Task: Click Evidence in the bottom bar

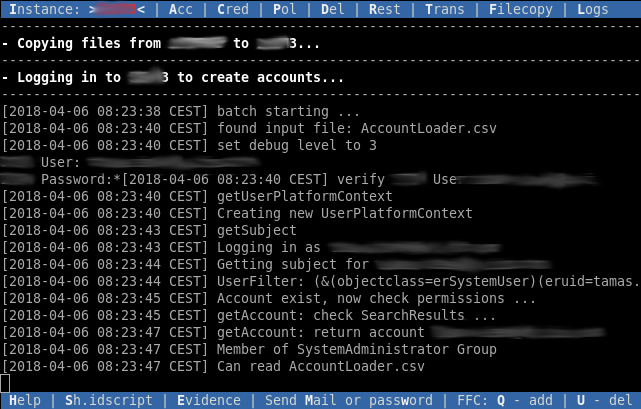Action: (x=208, y=400)
